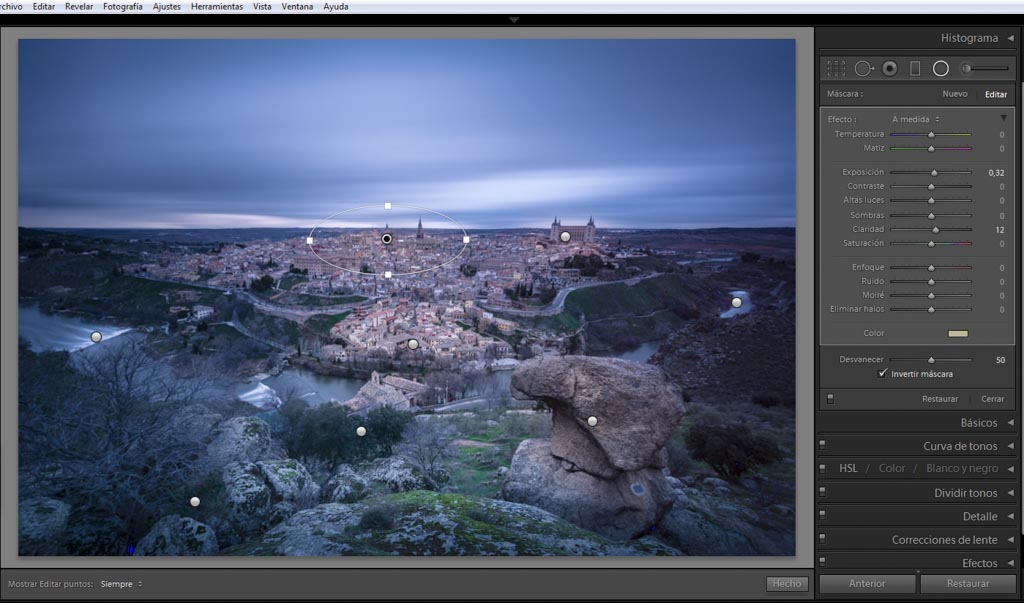The image size is (1024, 603).
Task: Select the Spot Removal tool icon
Action: tap(863, 69)
